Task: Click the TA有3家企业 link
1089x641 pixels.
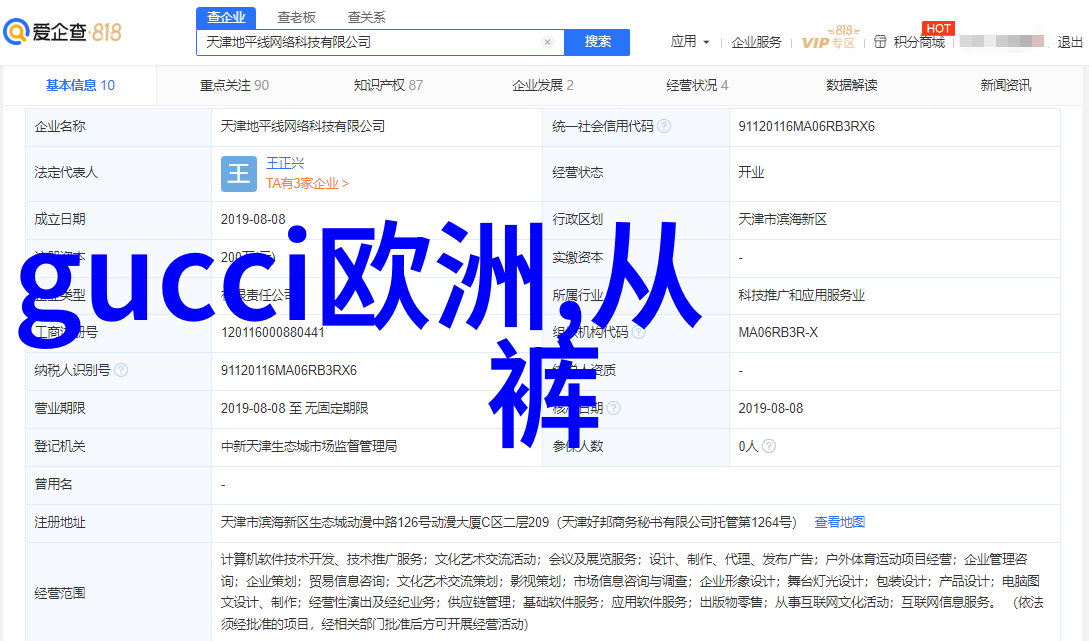Action: click(307, 183)
